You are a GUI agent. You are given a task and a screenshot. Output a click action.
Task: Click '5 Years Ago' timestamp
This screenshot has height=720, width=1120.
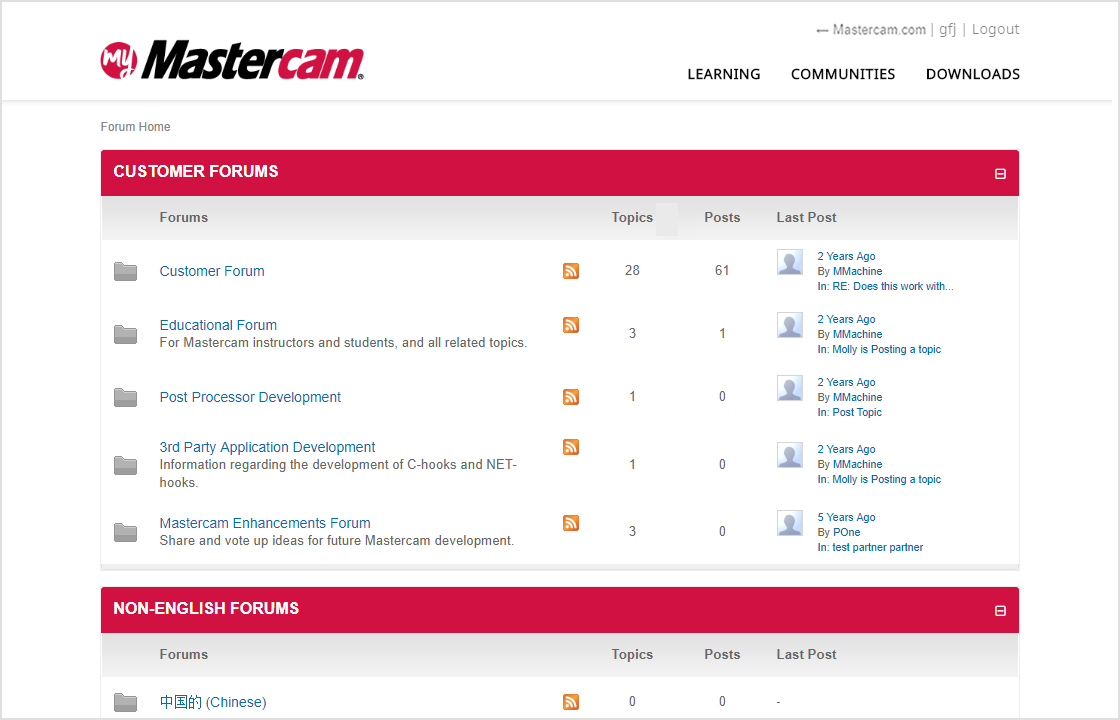(846, 517)
